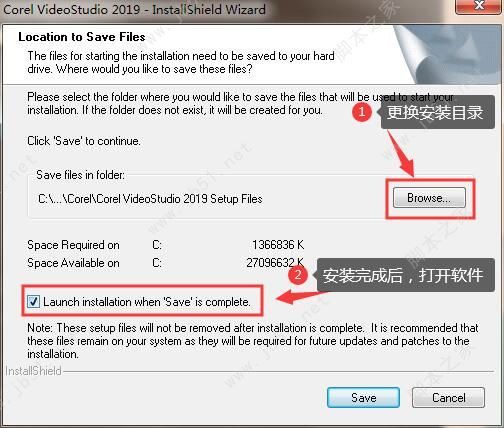Click the red circle numbered 2
This screenshot has width=504, height=428.
[298, 275]
